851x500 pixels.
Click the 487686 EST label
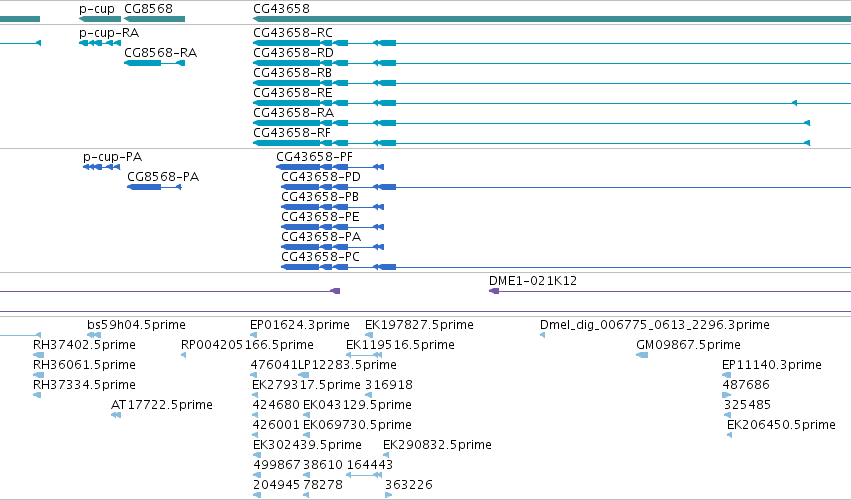click(x=746, y=385)
